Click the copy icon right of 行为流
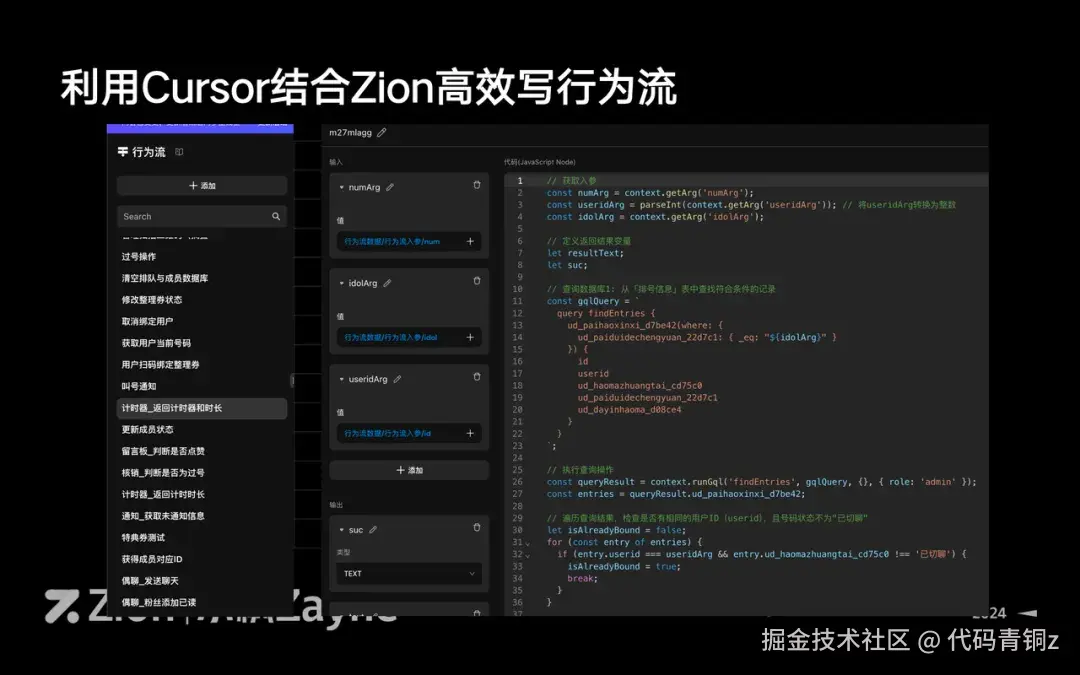Viewport: 1080px width, 675px height. point(180,152)
